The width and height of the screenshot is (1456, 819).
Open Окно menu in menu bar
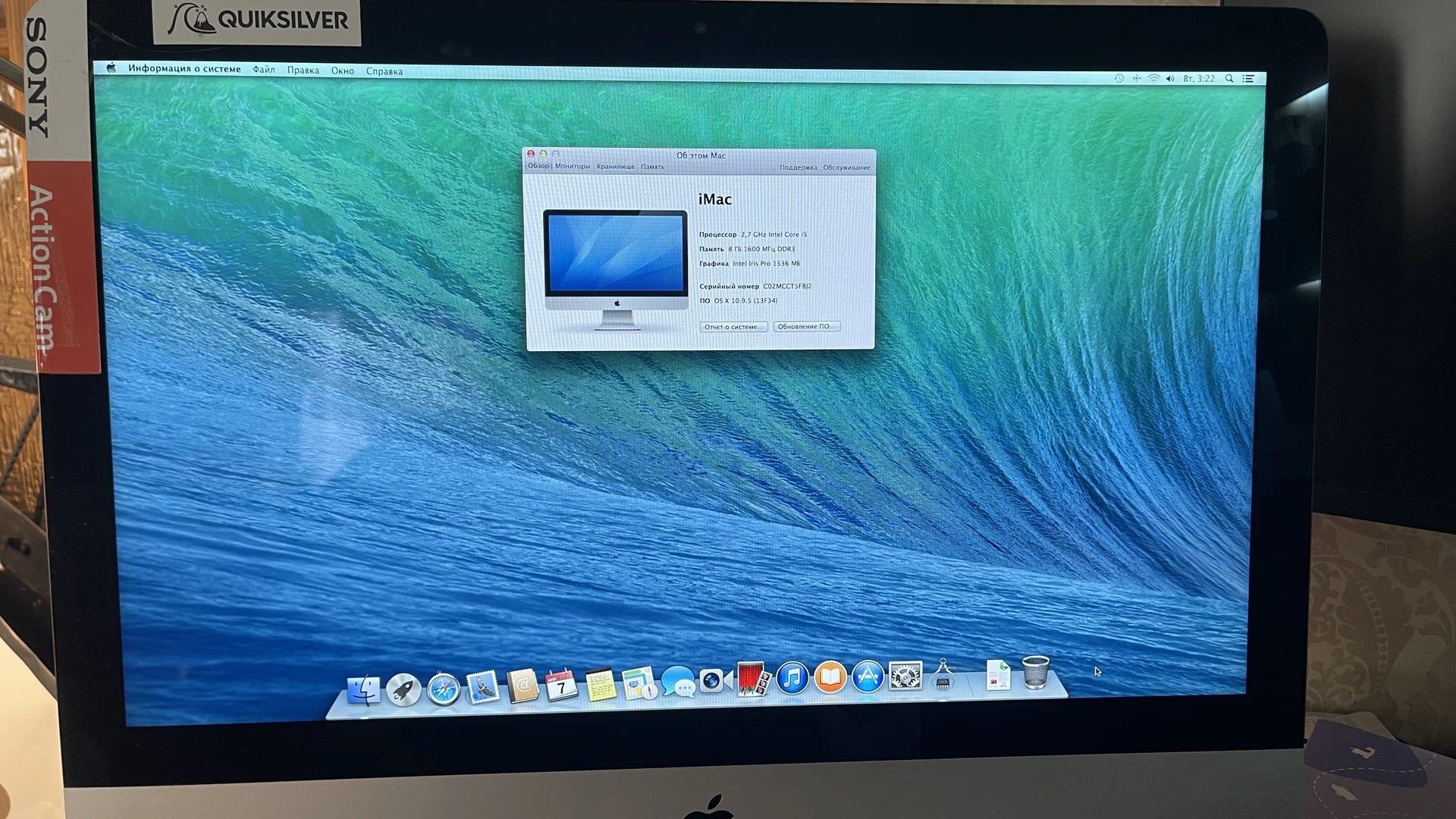click(343, 71)
